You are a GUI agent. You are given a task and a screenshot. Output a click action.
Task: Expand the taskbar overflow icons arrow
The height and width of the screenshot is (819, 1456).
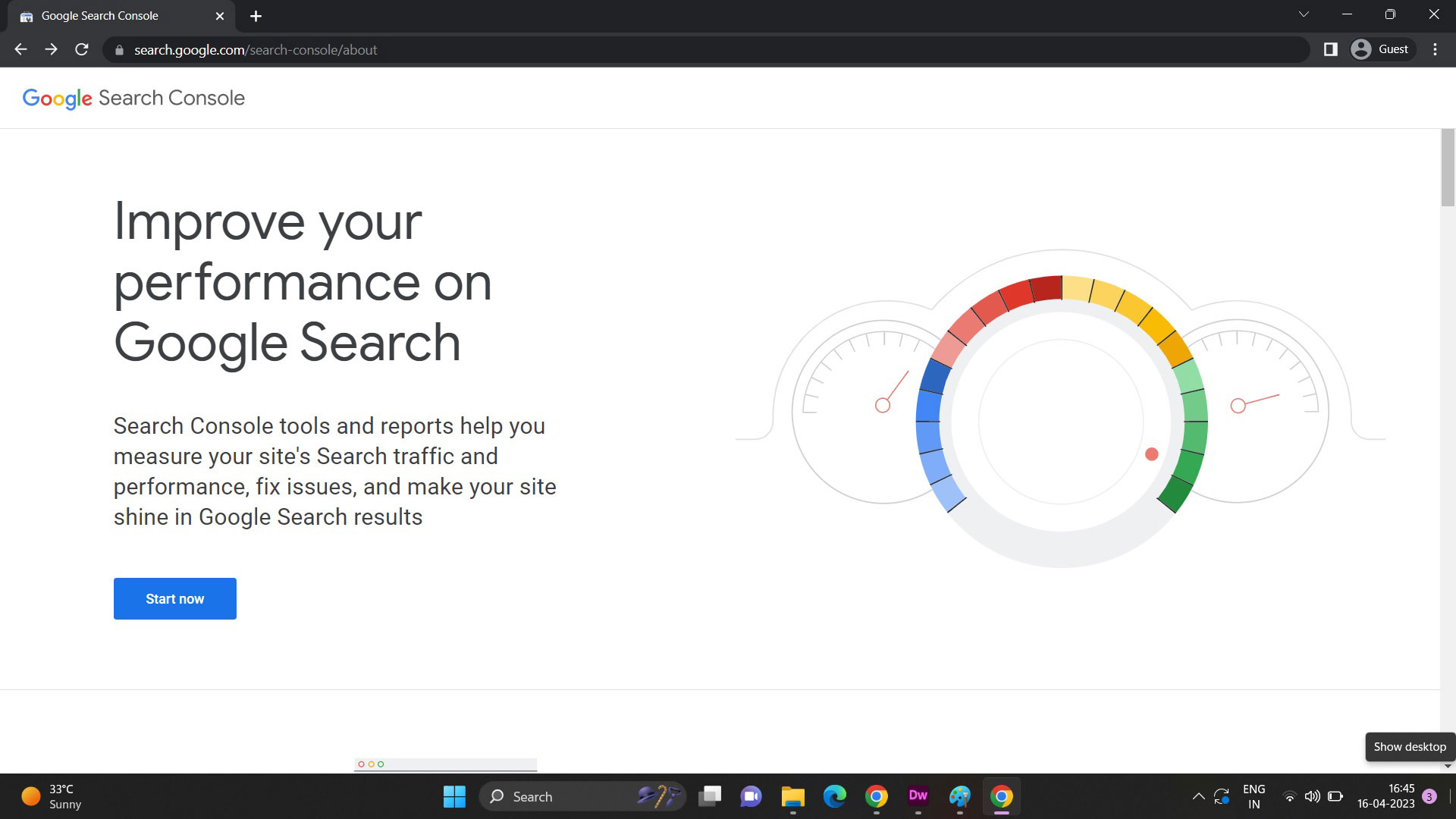click(1198, 796)
